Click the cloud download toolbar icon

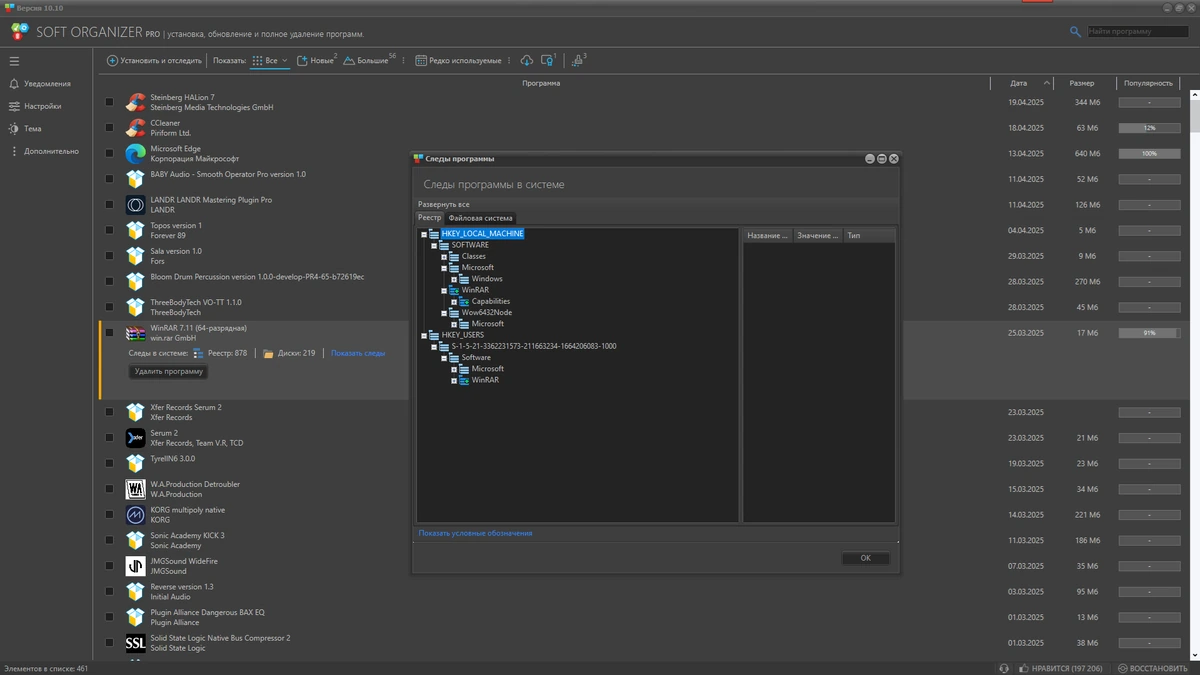[x=527, y=61]
